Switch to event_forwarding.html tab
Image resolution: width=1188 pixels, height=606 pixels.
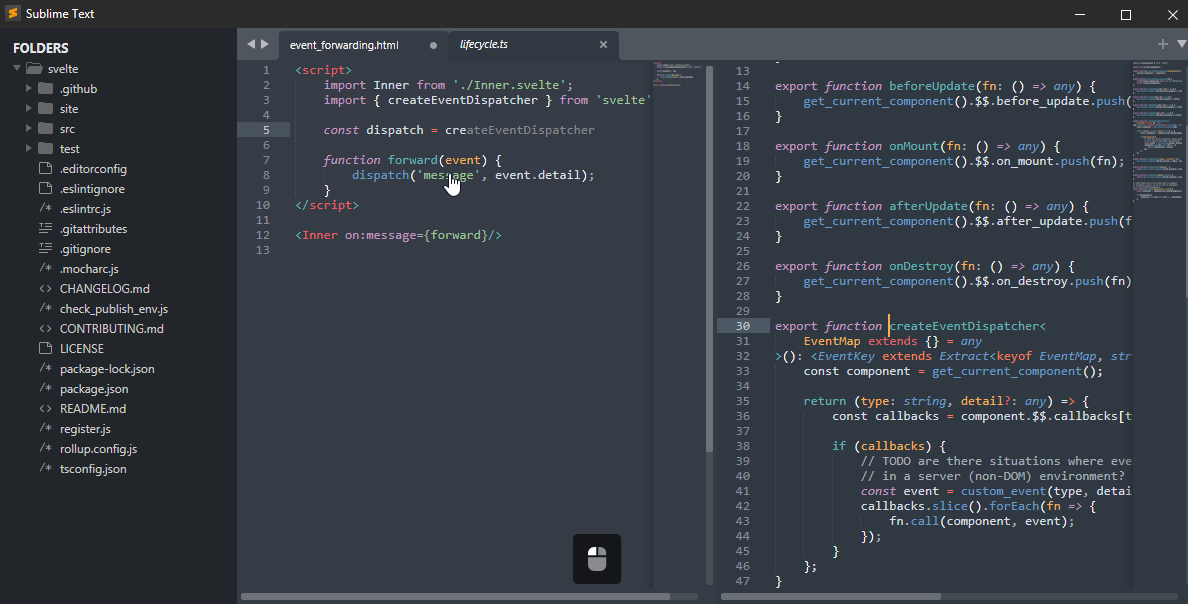tap(364, 45)
